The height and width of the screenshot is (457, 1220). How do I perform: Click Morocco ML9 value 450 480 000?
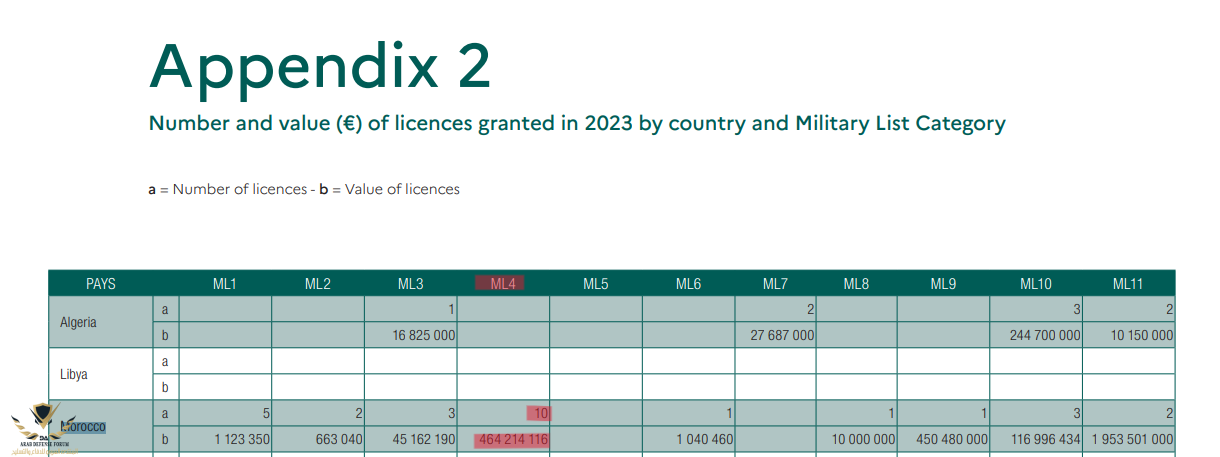pos(952,439)
